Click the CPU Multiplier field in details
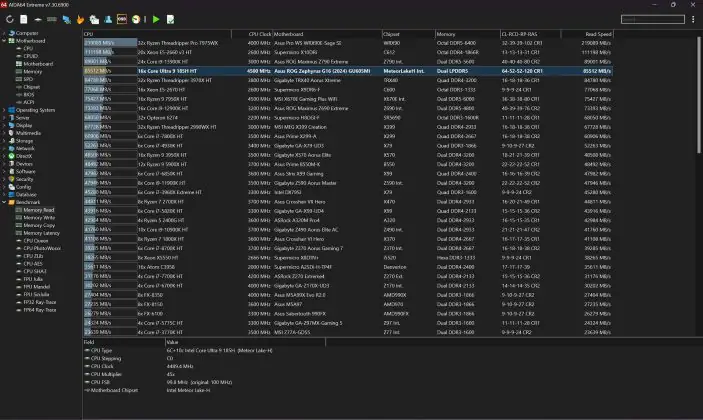The width and height of the screenshot is (703, 420). coord(106,374)
